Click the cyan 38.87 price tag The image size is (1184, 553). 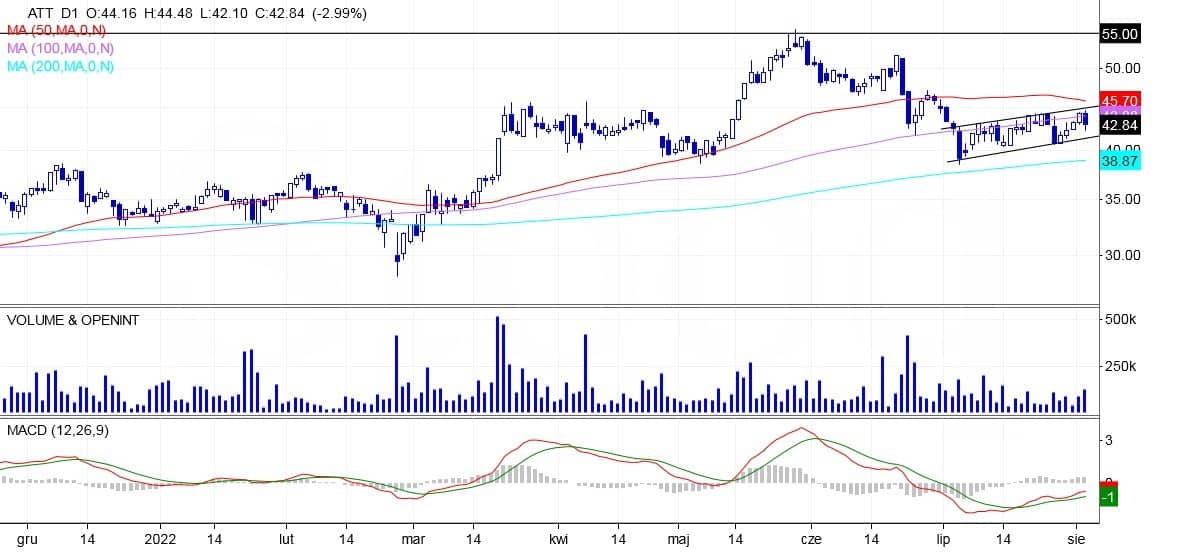[x=1119, y=160]
